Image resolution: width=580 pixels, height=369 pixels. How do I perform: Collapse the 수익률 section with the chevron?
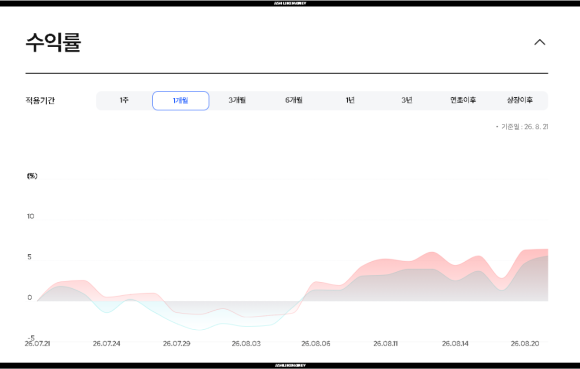(x=540, y=42)
